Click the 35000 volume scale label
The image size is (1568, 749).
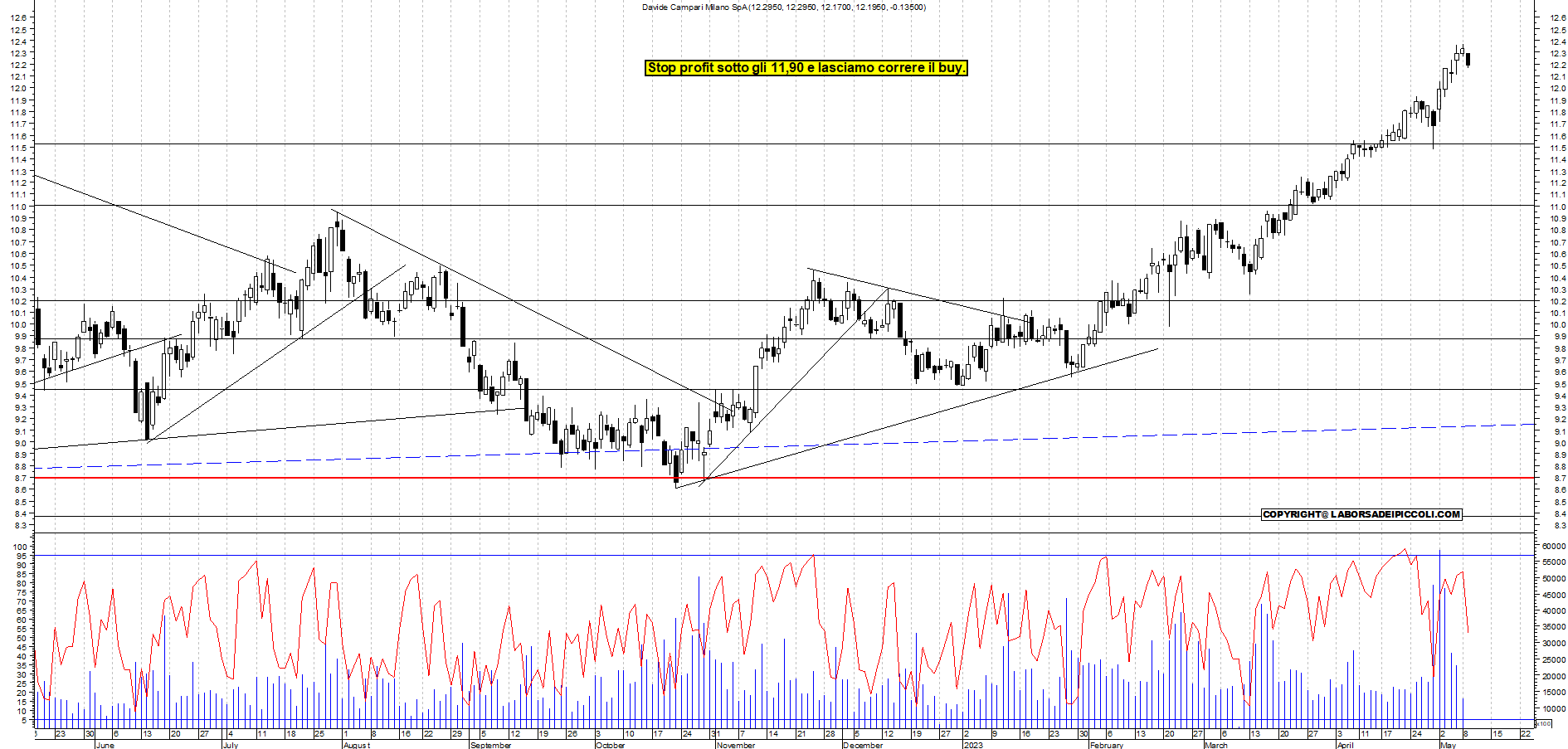1554,628
